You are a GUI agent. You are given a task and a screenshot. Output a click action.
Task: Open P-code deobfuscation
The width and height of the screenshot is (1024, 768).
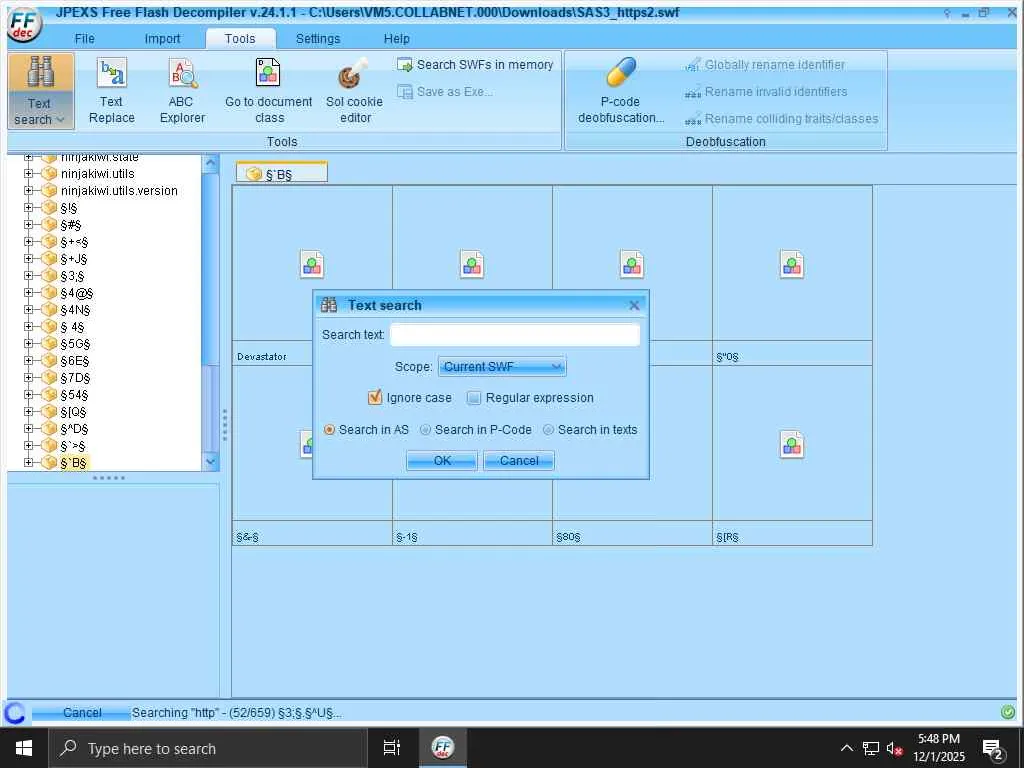[x=620, y=91]
